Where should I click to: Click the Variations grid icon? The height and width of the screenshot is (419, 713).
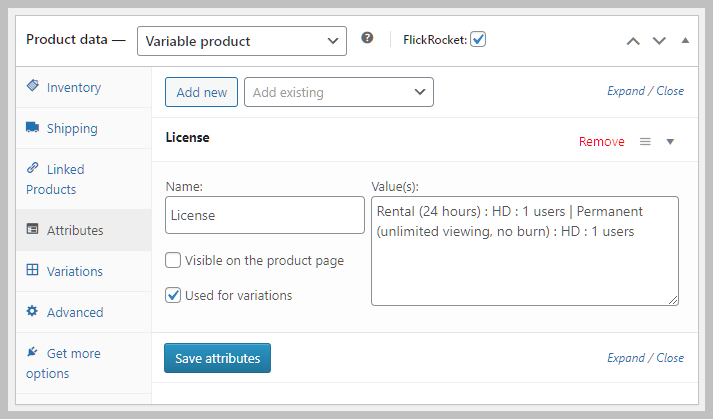[33, 270]
